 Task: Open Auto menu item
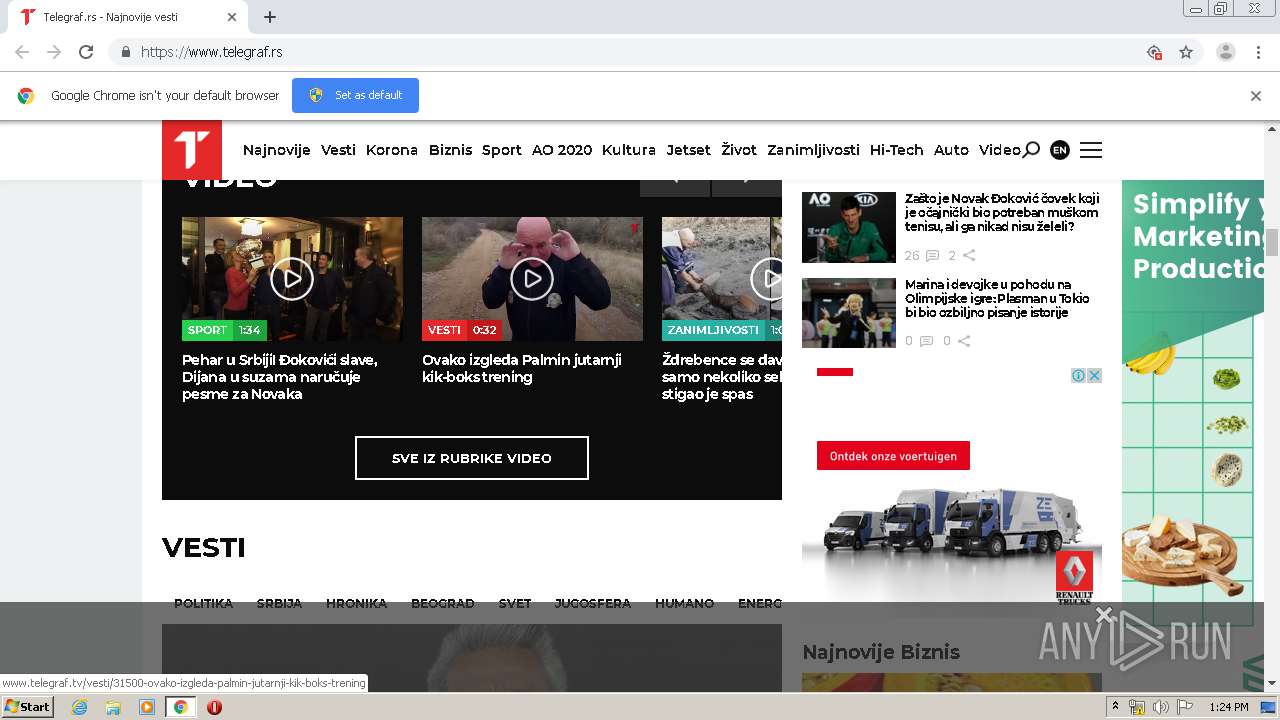click(x=951, y=150)
